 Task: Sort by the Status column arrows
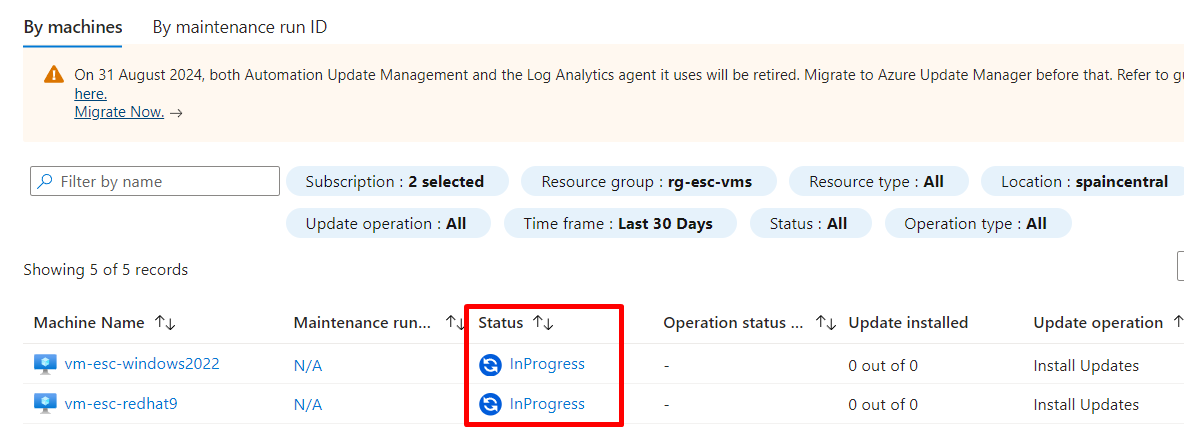click(543, 323)
